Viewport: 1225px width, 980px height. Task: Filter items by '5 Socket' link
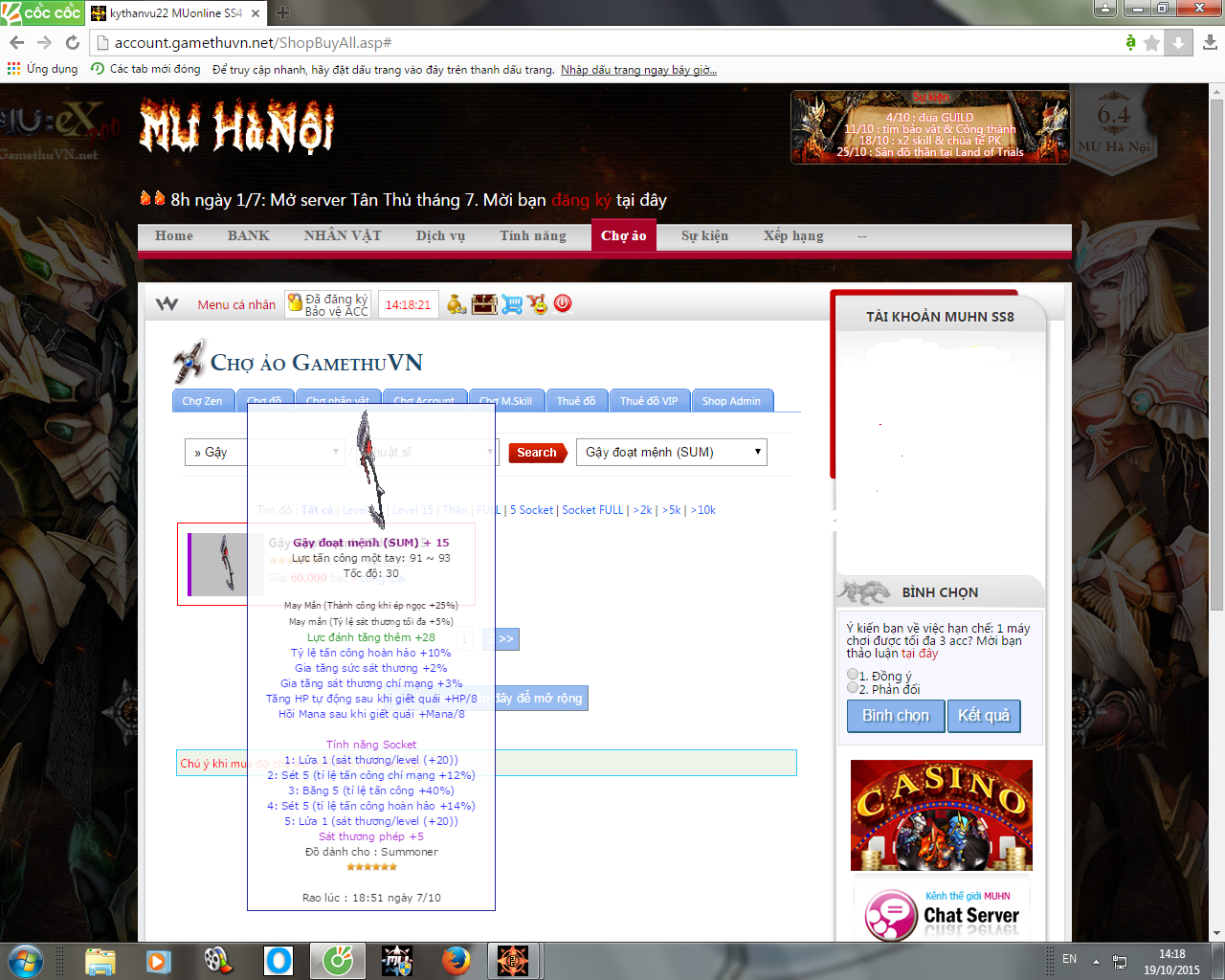pyautogui.click(x=531, y=510)
